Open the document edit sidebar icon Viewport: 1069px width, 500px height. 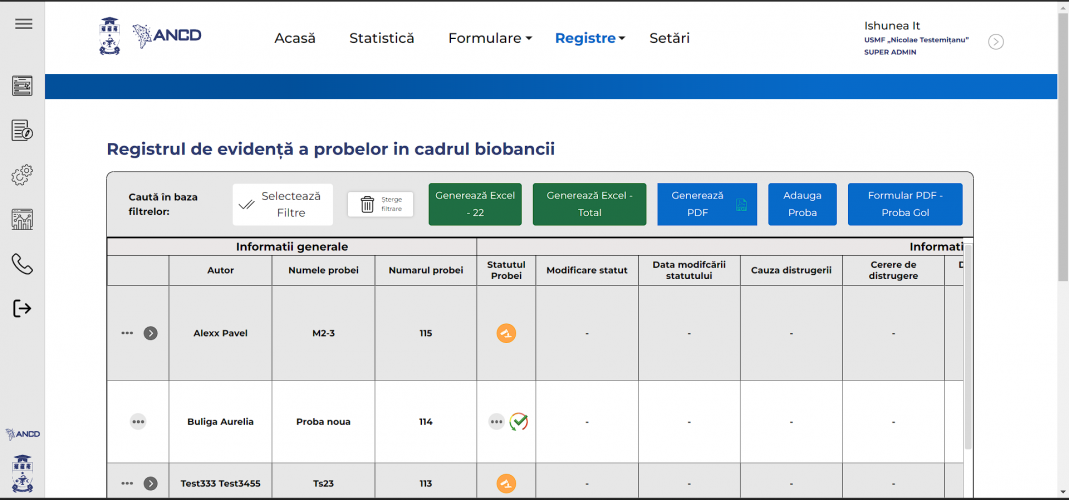point(22,130)
